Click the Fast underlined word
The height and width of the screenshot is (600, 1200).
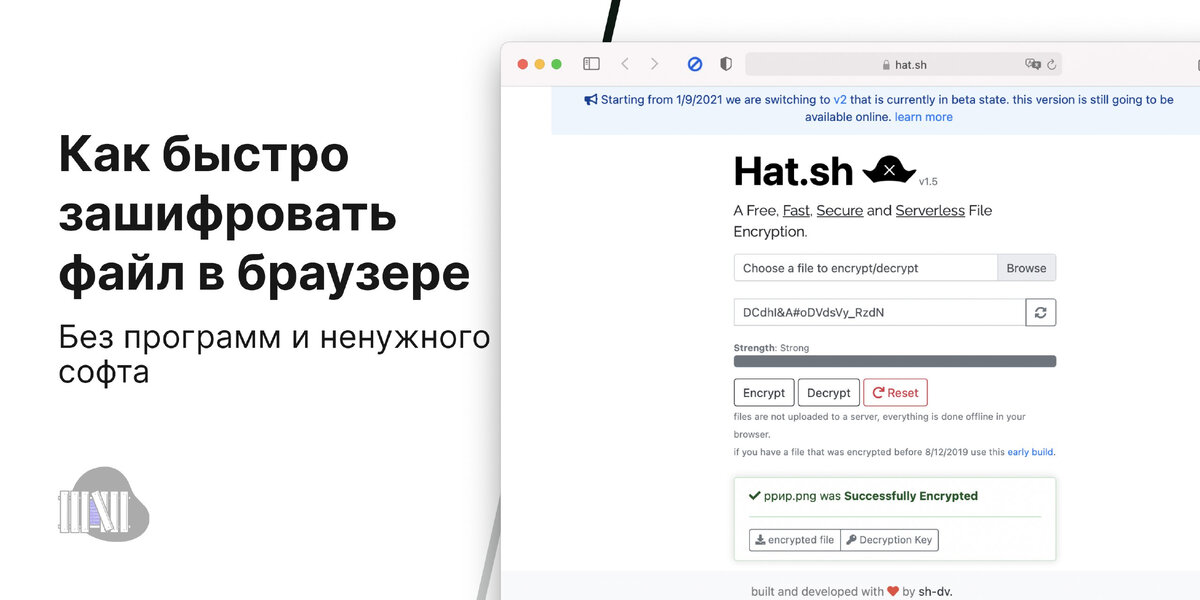pyautogui.click(x=796, y=211)
